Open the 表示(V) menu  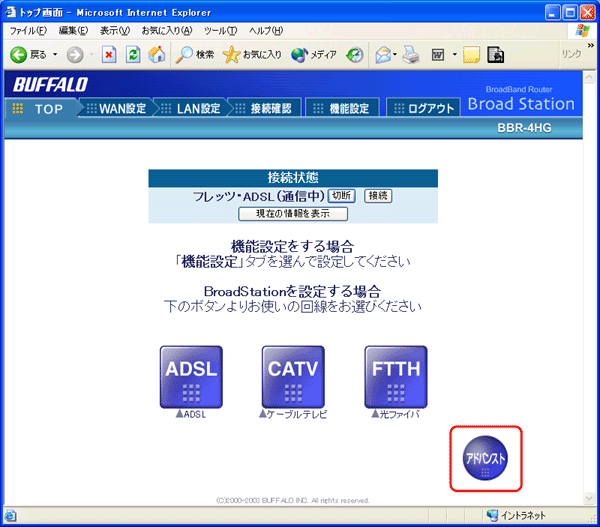coord(115,31)
